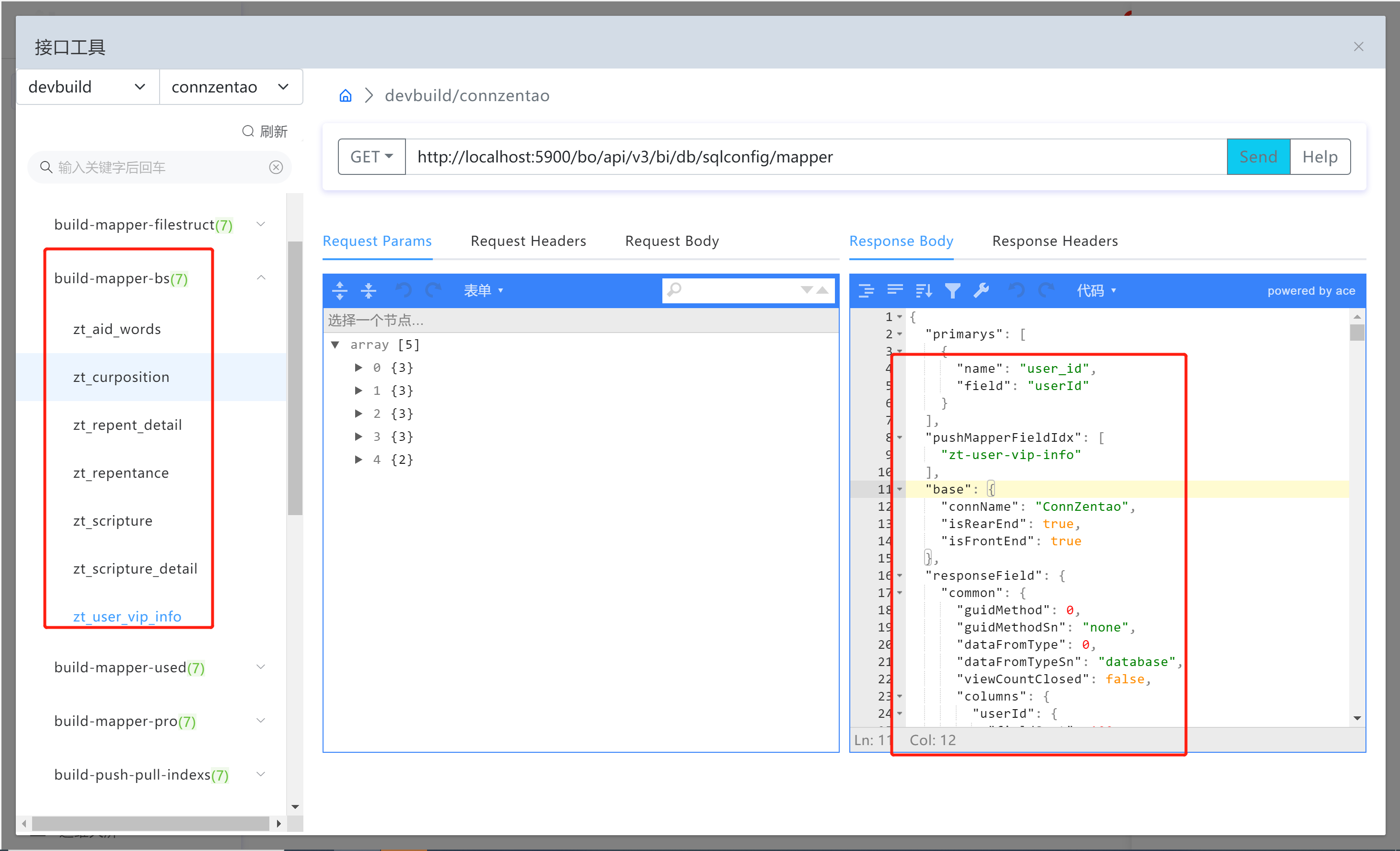Screen dimensions: 1400x851
Task: Open the powered by ace link
Action: [1311, 290]
